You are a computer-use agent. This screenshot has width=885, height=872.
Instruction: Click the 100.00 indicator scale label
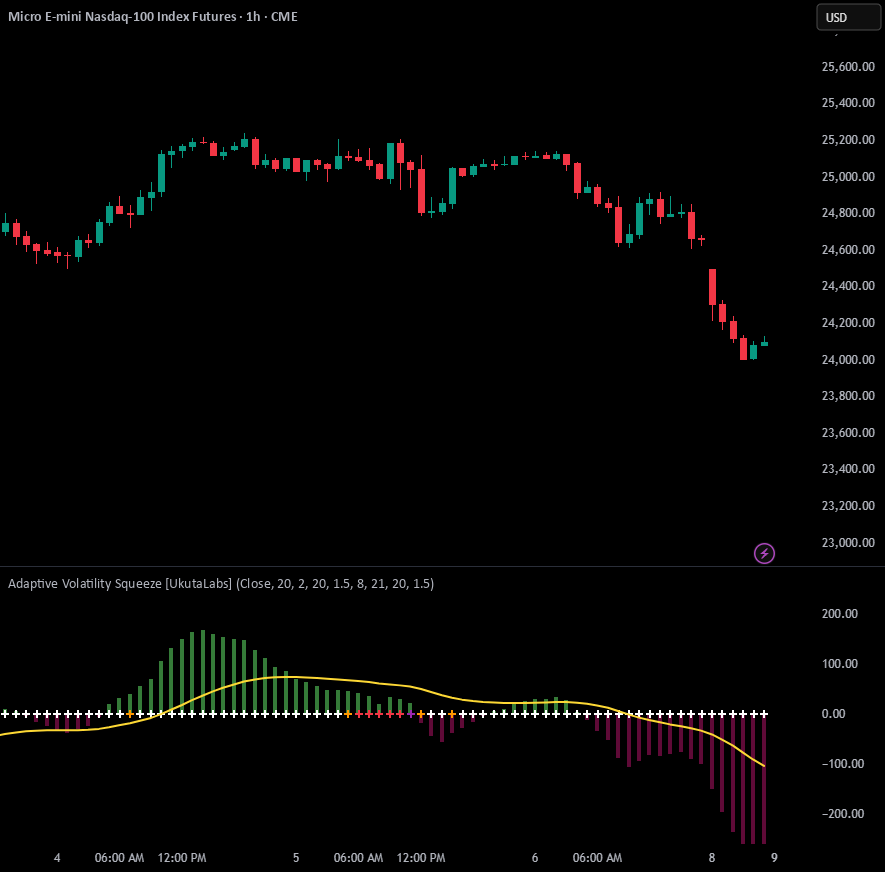839,664
